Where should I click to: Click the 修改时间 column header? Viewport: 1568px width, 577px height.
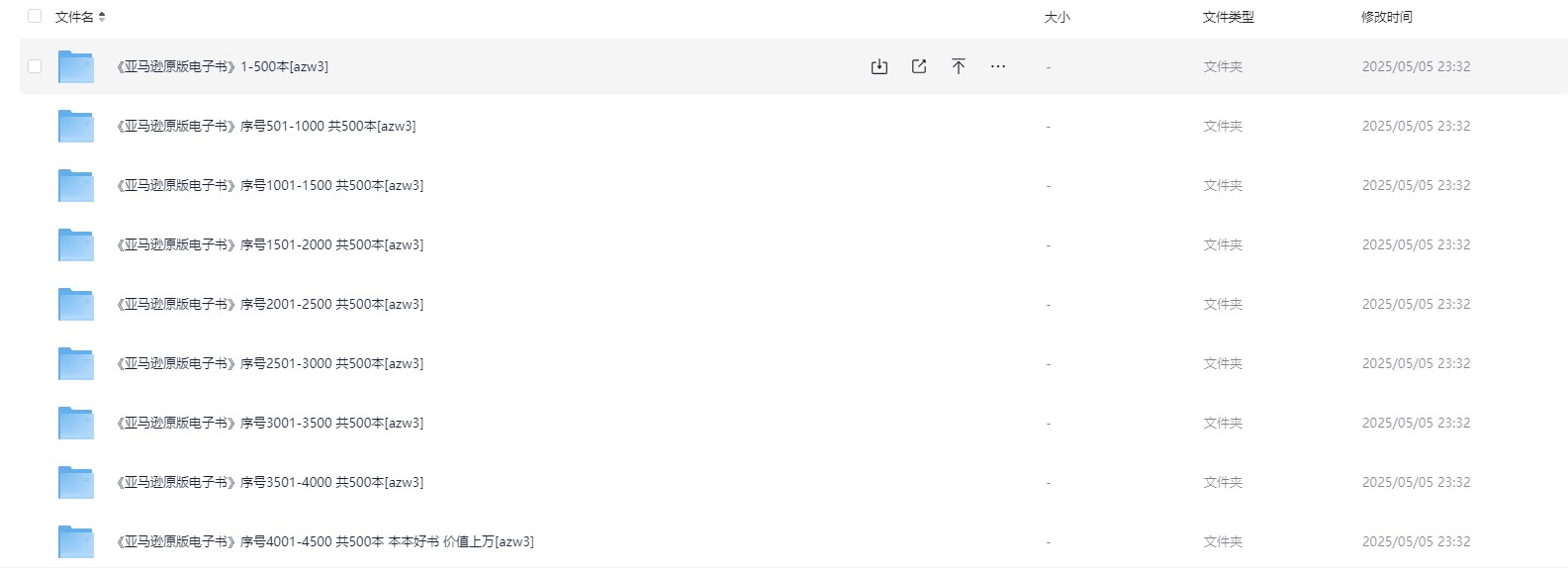[1387, 17]
